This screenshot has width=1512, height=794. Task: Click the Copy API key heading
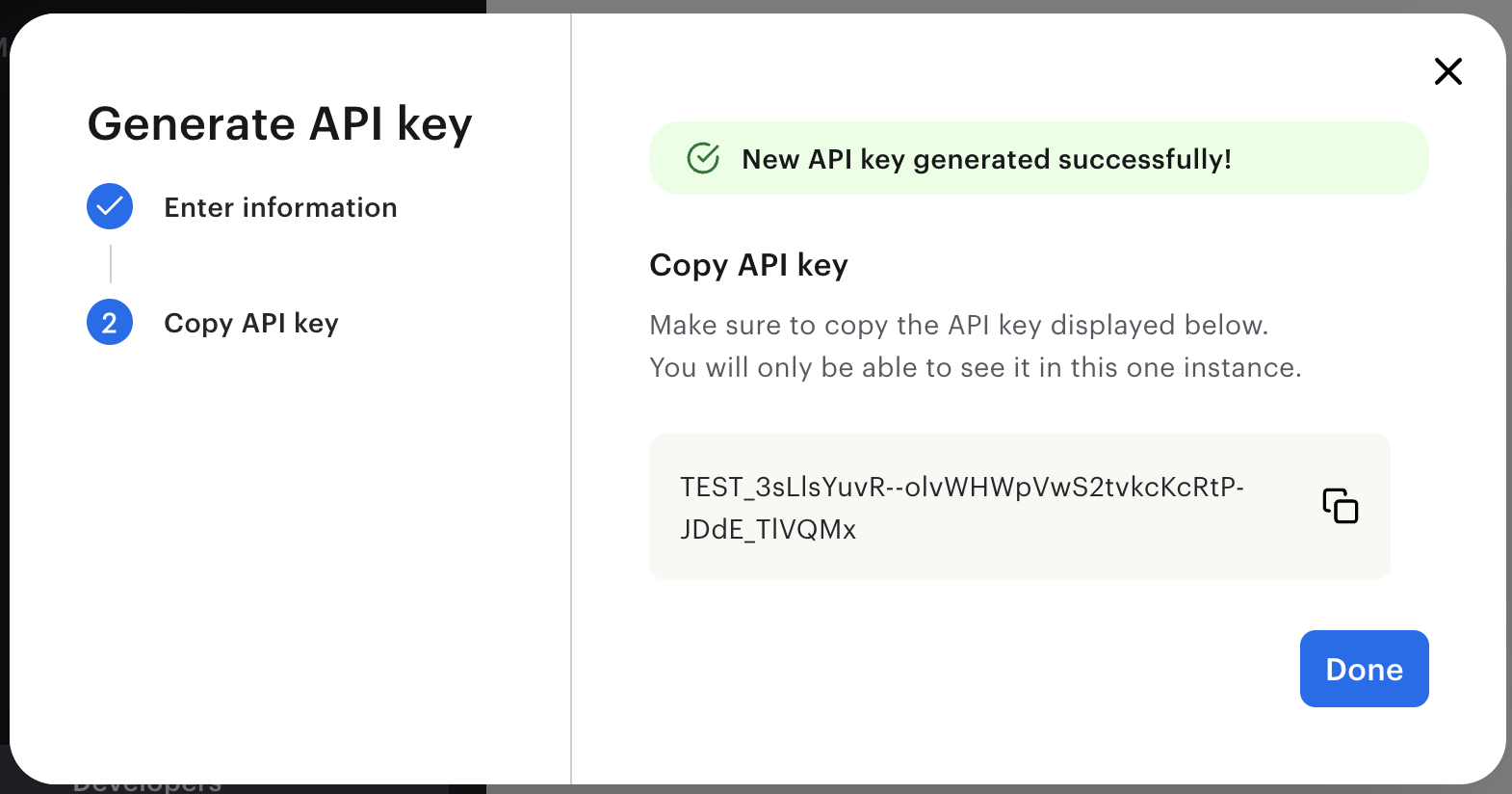748,265
